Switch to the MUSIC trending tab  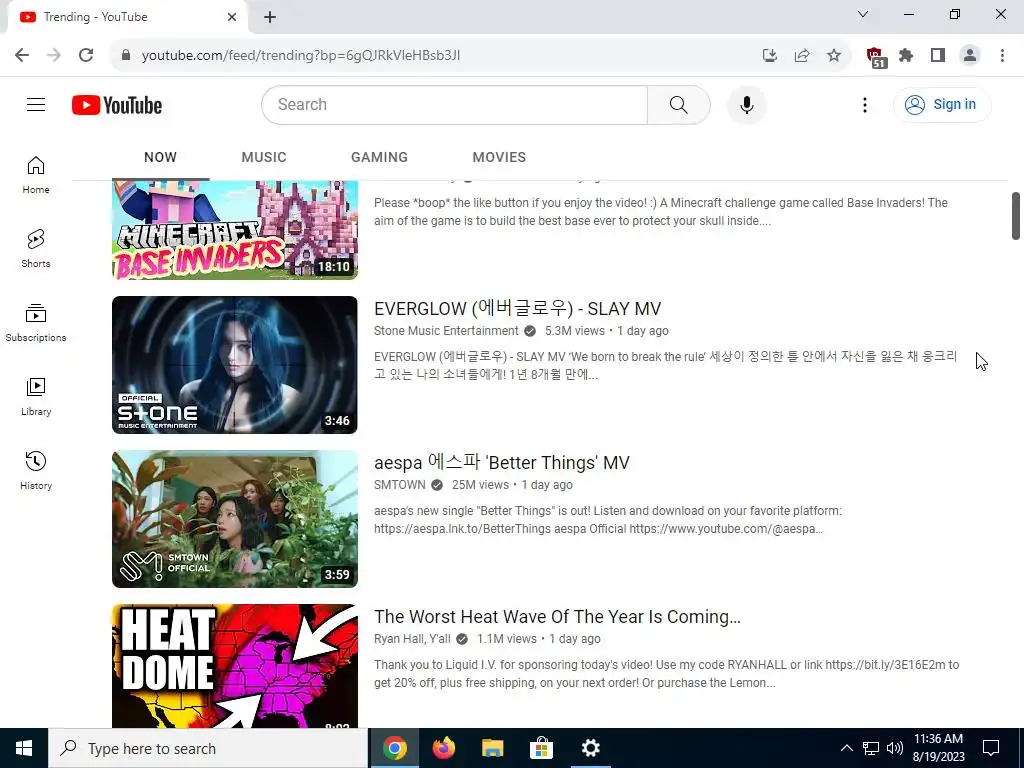click(264, 157)
